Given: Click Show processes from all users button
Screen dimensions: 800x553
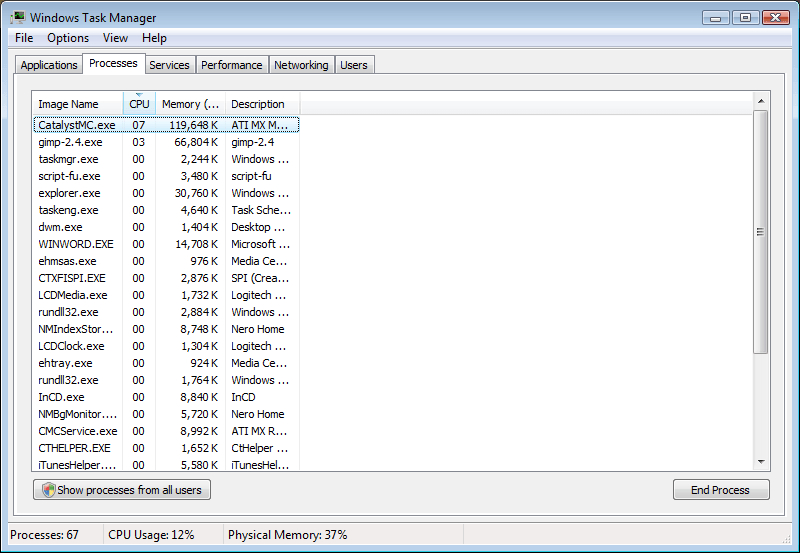Looking at the screenshot, I should [122, 490].
